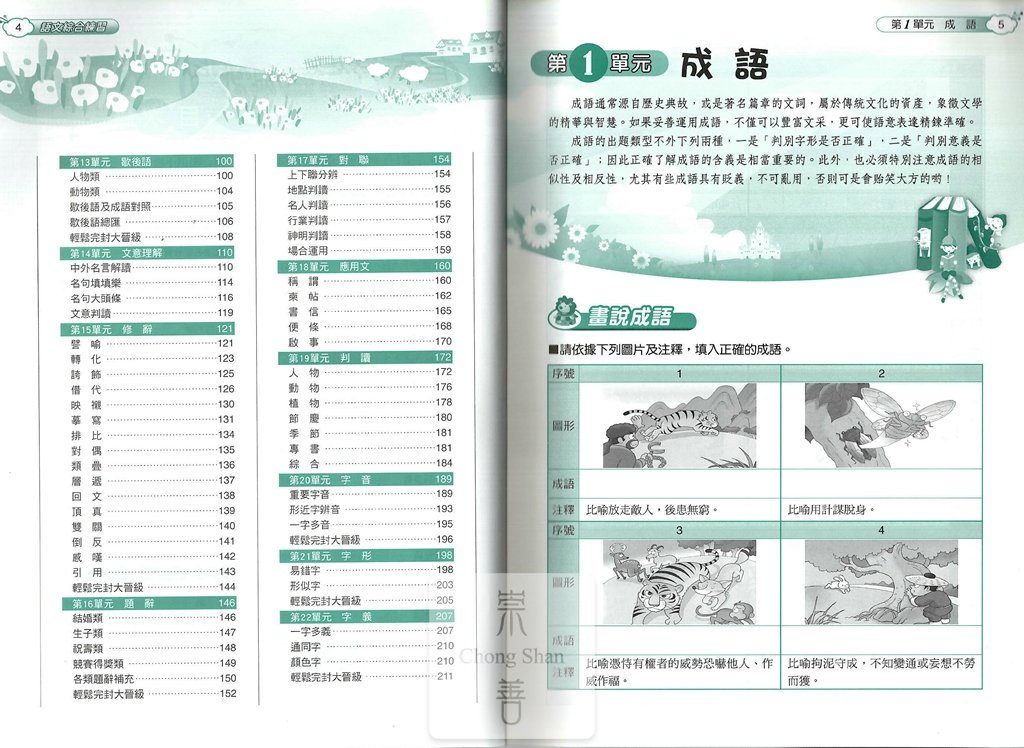This screenshot has height=748, width=1024.
Task: Click the 文意判讀 entry
Action: 151,313
